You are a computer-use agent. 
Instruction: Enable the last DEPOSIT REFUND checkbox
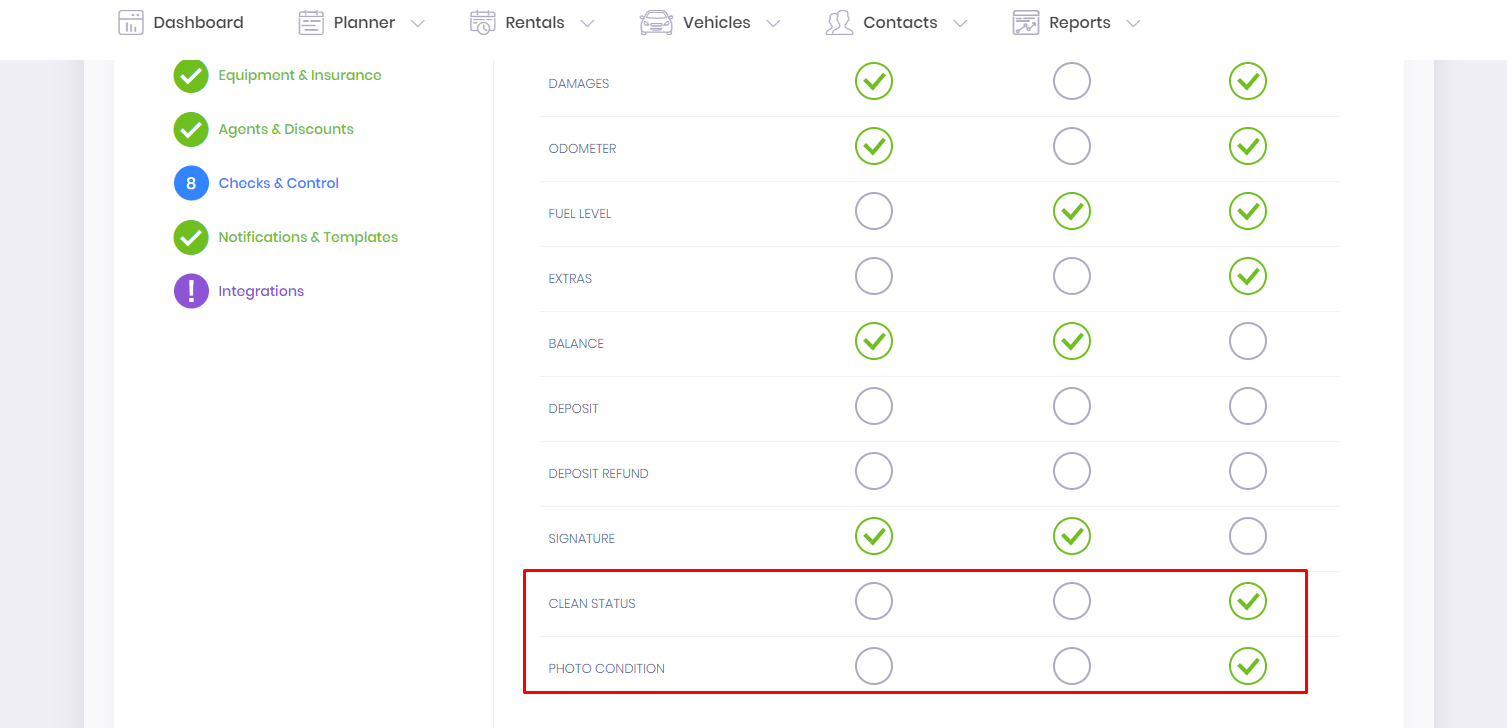coord(1248,471)
